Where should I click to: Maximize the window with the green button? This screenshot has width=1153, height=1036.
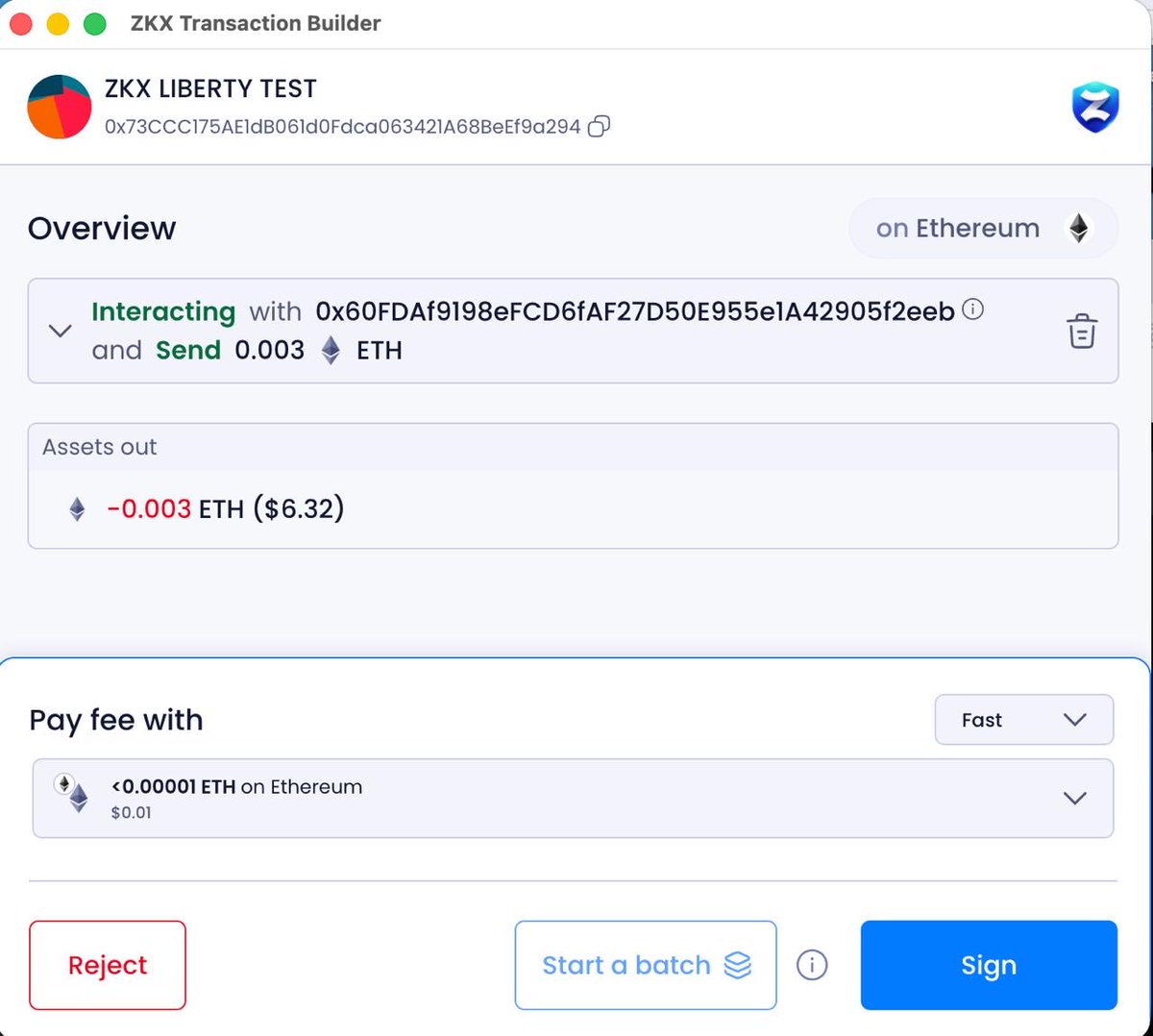click(x=94, y=24)
